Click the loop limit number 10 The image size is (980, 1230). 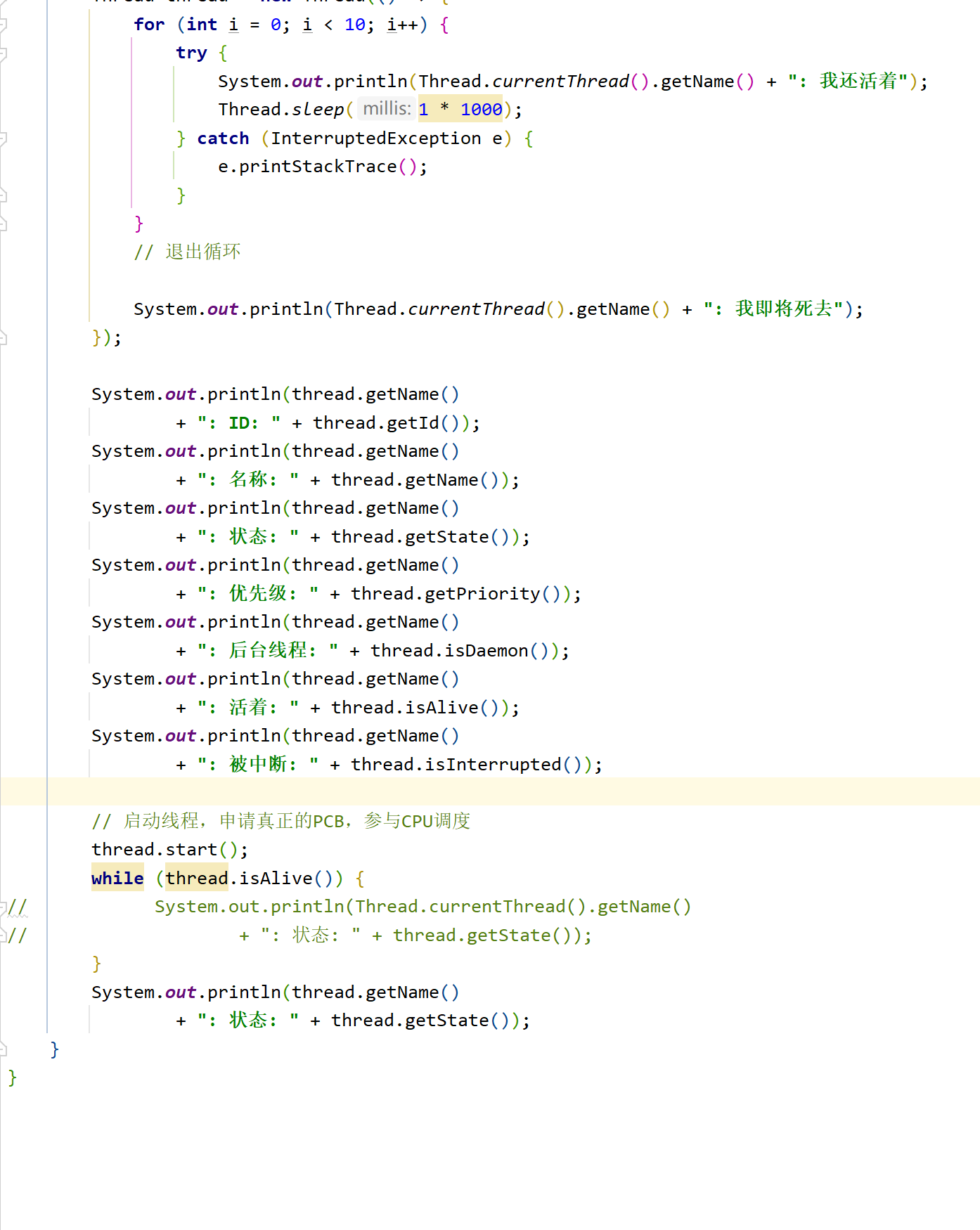click(355, 25)
